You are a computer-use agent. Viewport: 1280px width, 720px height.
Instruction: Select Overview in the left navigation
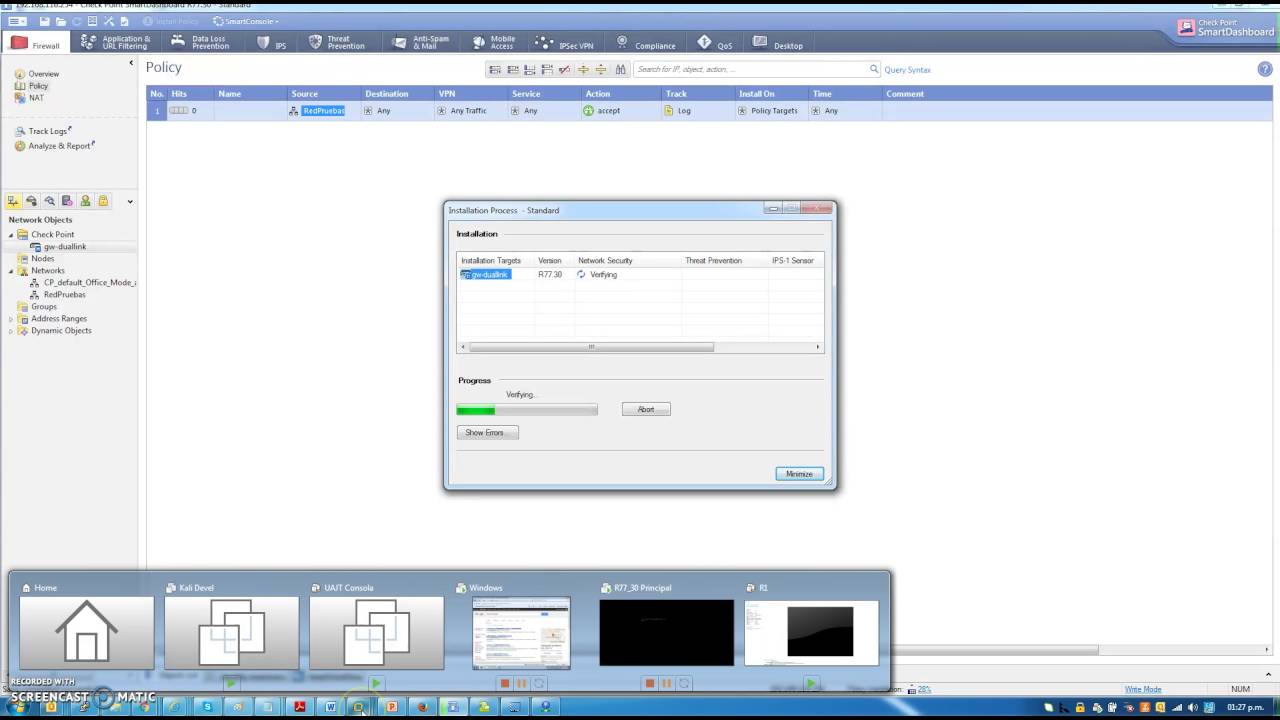(x=37, y=74)
